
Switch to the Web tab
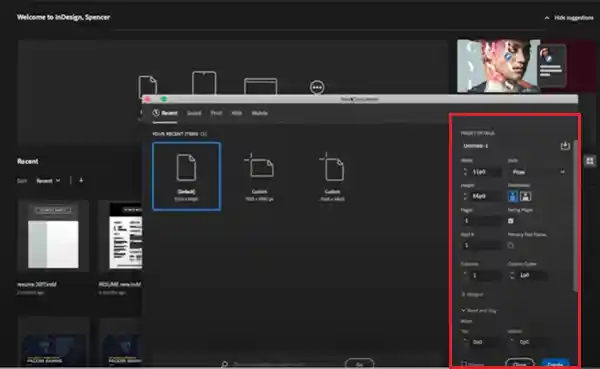(236, 113)
